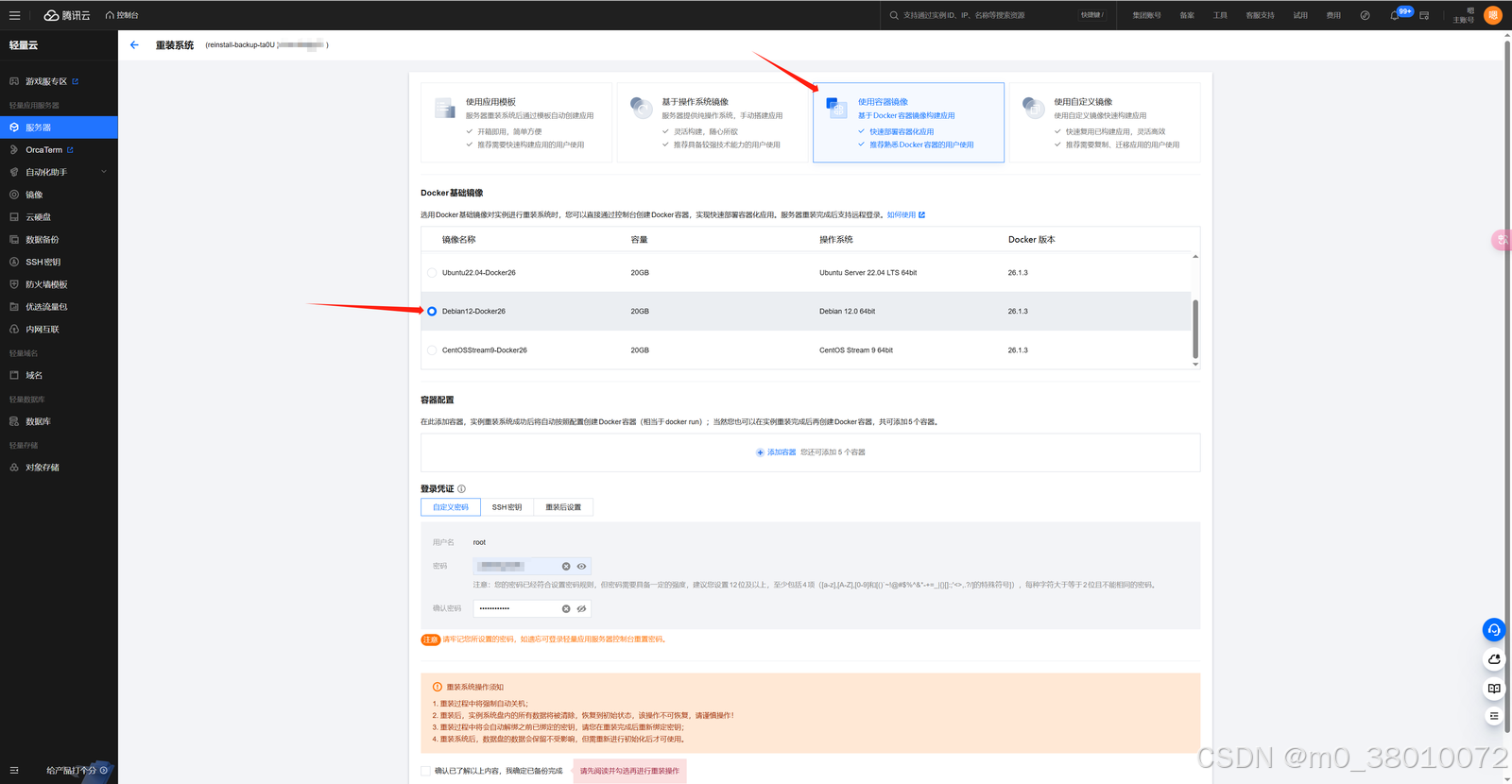The image size is (1512, 784).
Task: Click the SSH密钥 sidebar icon
Action: pos(14,262)
